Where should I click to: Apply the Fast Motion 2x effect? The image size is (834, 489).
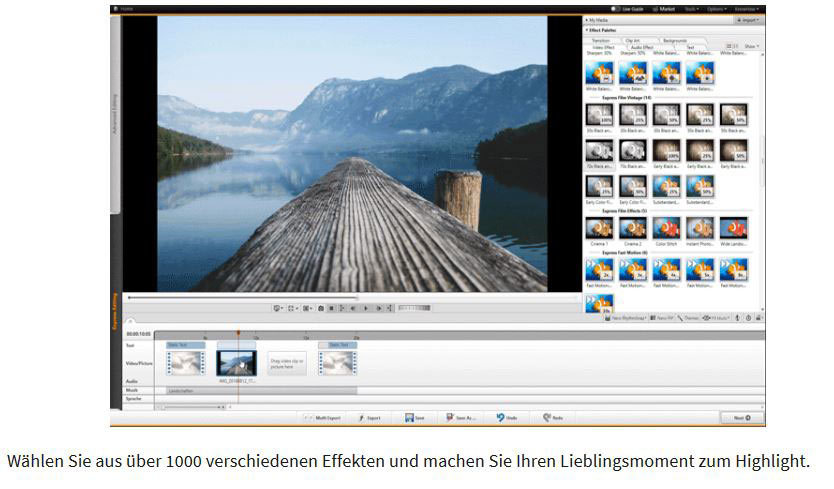599,270
